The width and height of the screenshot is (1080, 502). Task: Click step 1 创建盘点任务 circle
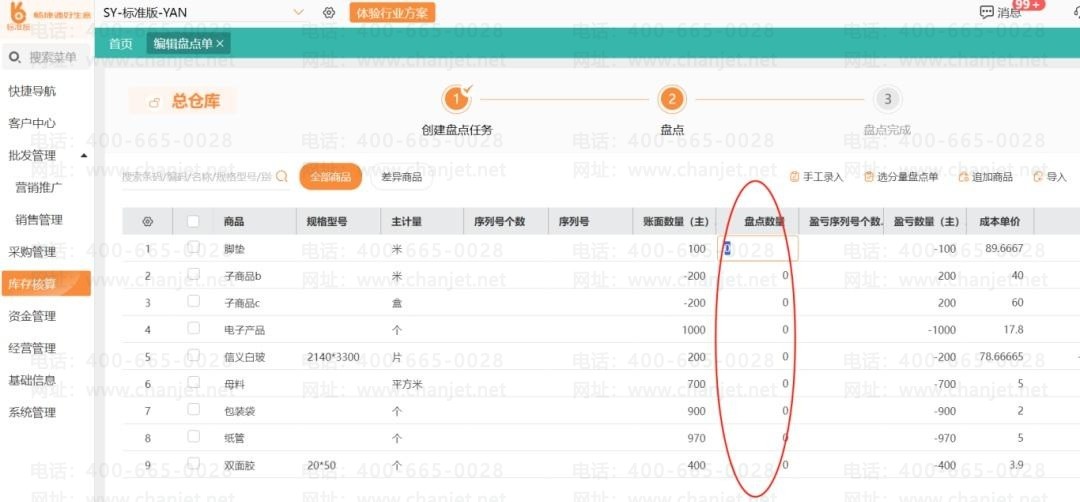(x=456, y=100)
